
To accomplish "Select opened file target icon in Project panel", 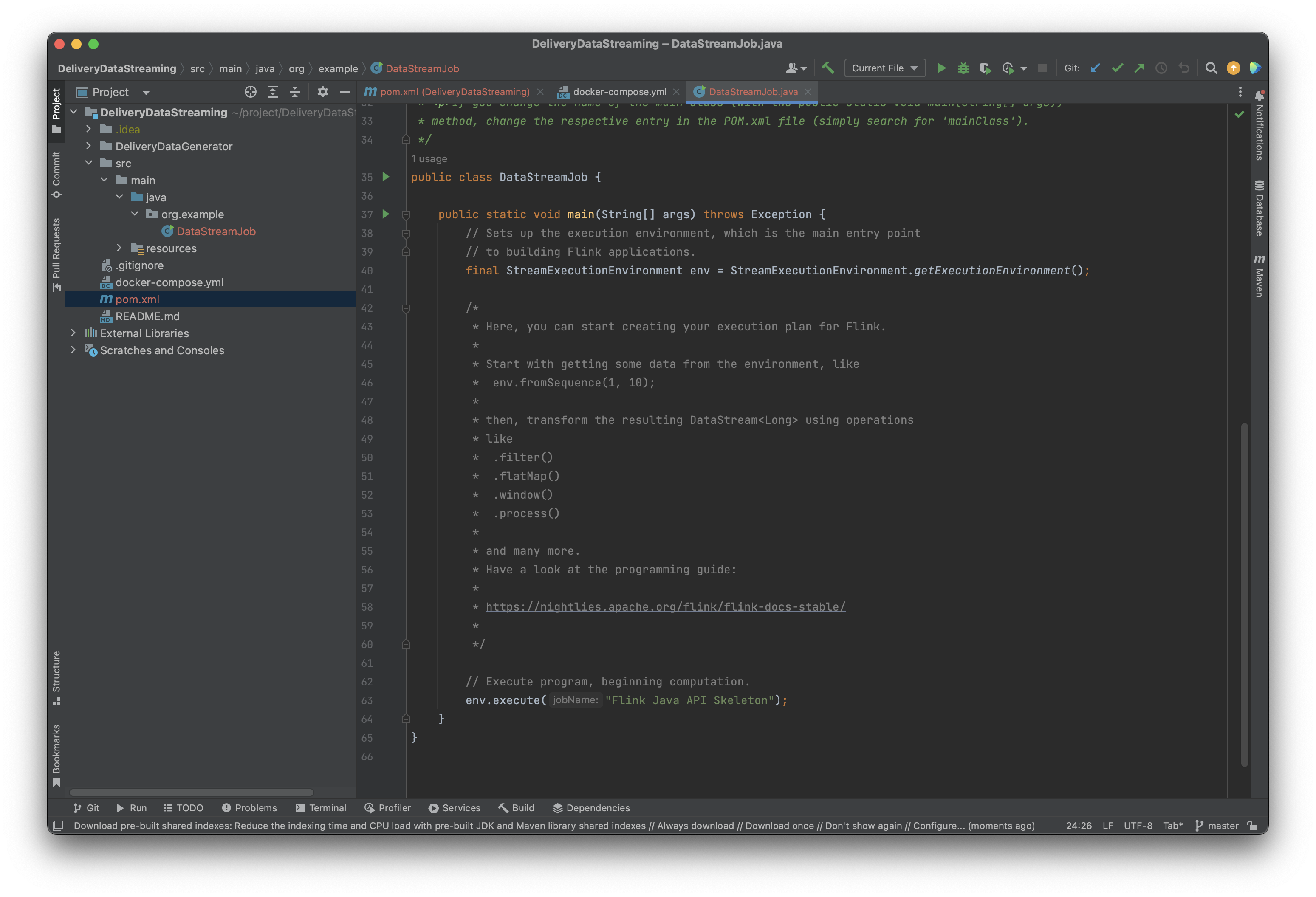I will [x=250, y=92].
